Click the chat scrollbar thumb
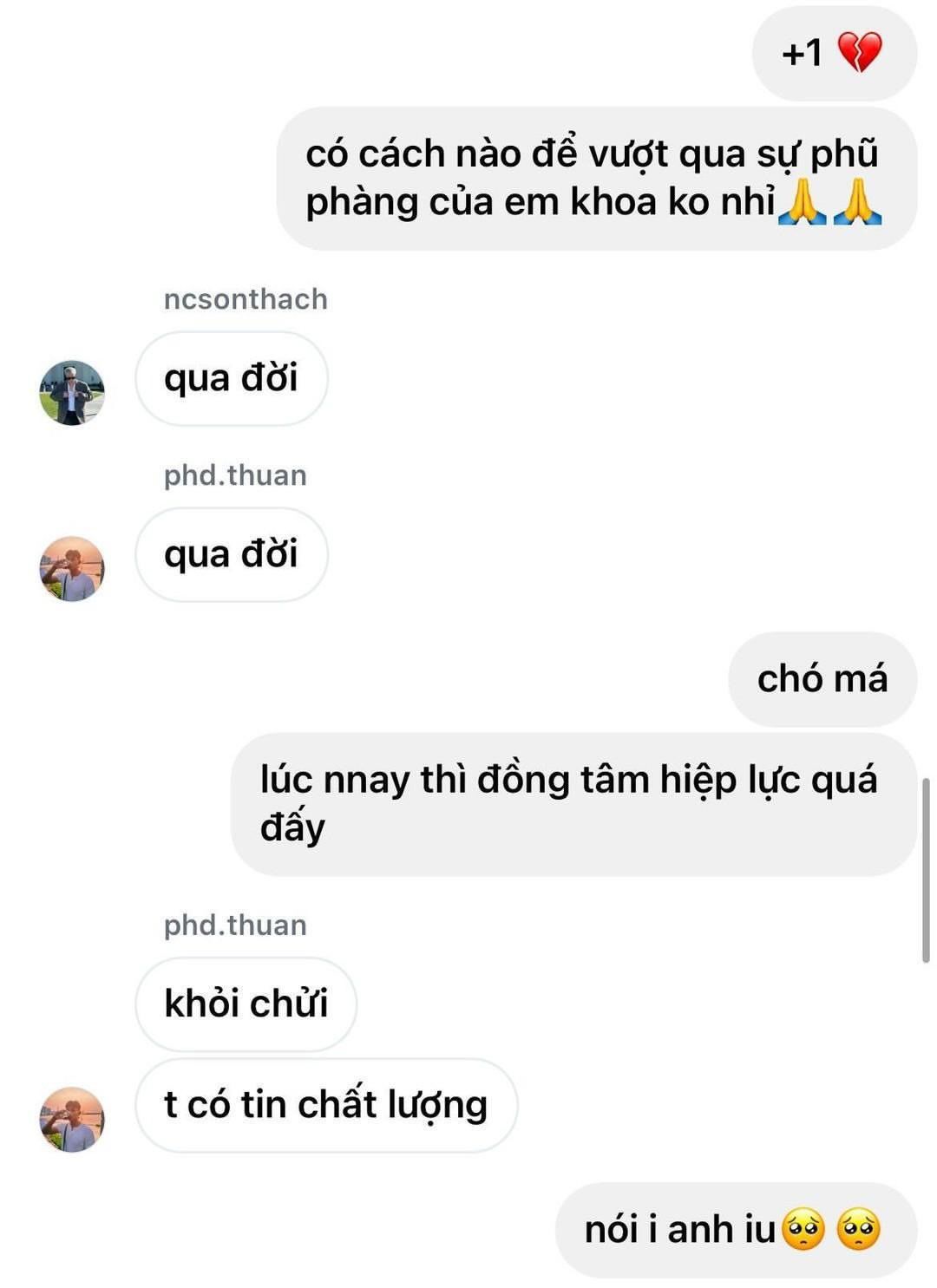 pyautogui.click(x=926, y=870)
